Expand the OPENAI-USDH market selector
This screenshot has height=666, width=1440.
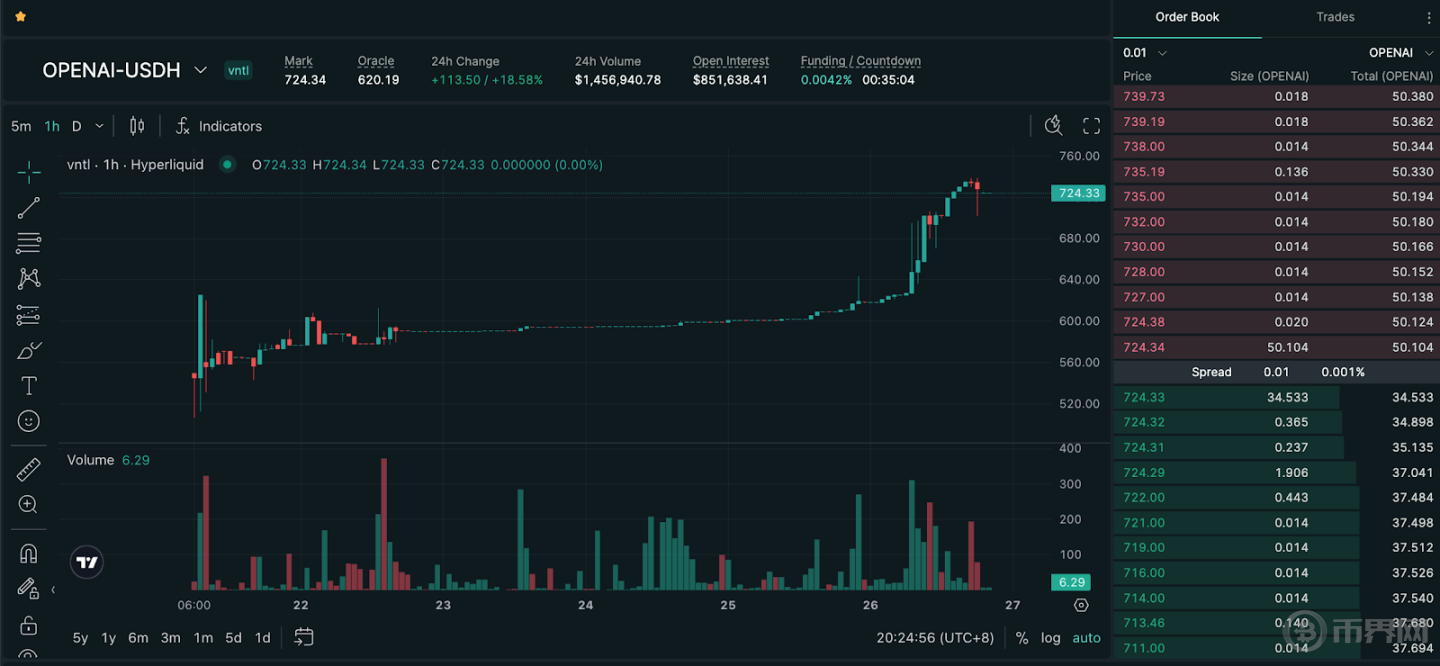(x=200, y=70)
